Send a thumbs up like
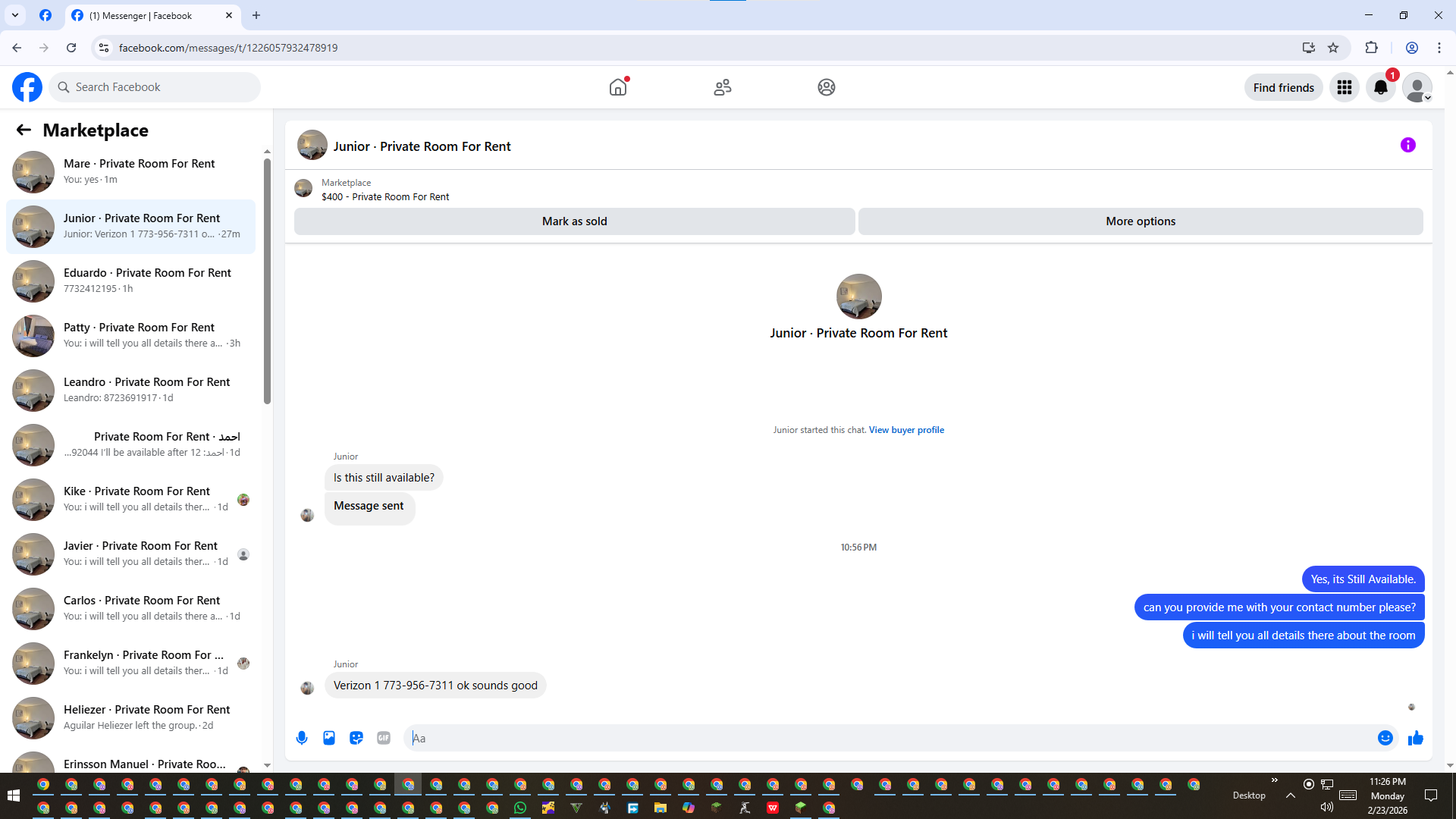The image size is (1456, 819). 1415,738
